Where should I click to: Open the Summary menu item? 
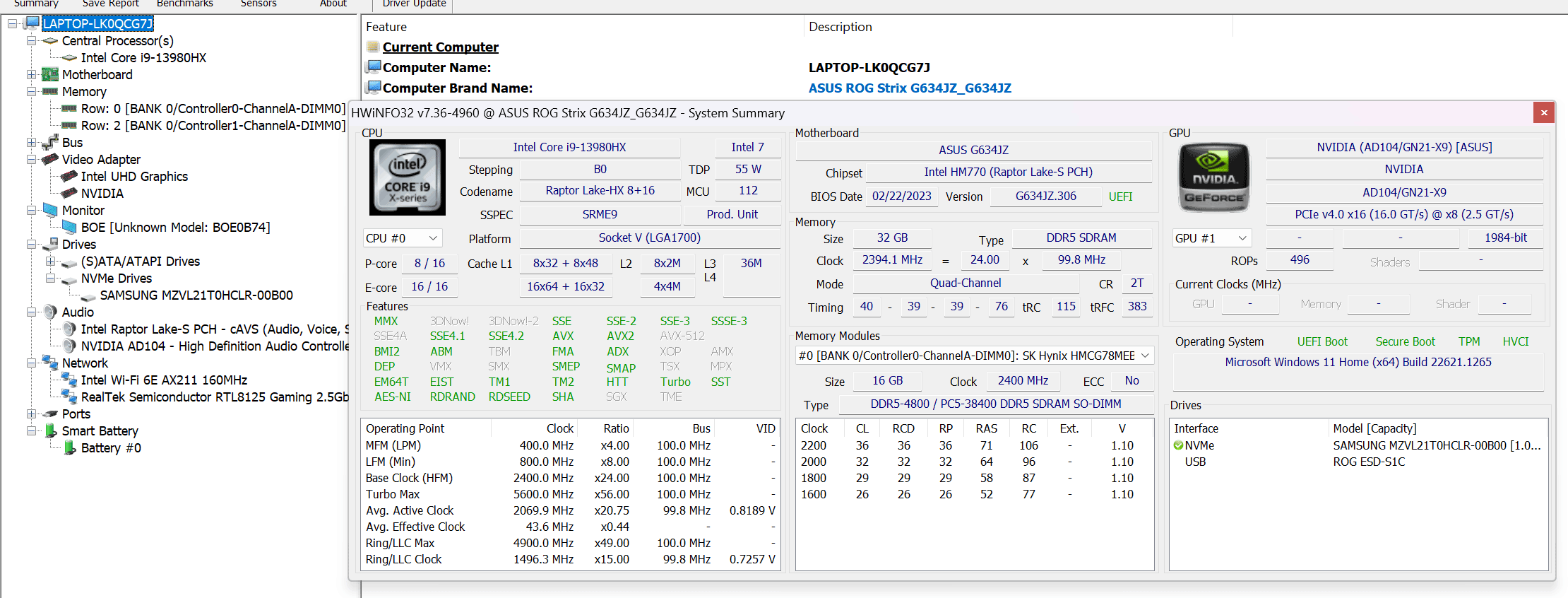click(x=36, y=4)
